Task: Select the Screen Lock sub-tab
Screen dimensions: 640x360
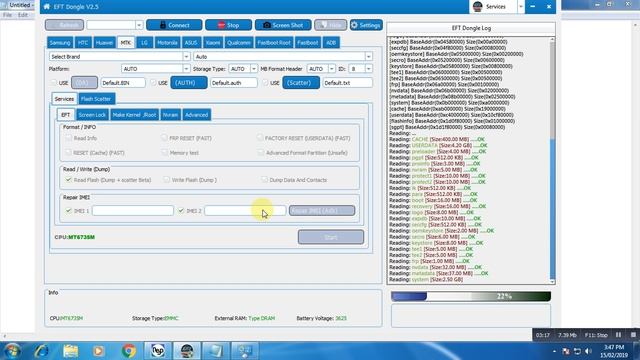Action: tap(92, 115)
